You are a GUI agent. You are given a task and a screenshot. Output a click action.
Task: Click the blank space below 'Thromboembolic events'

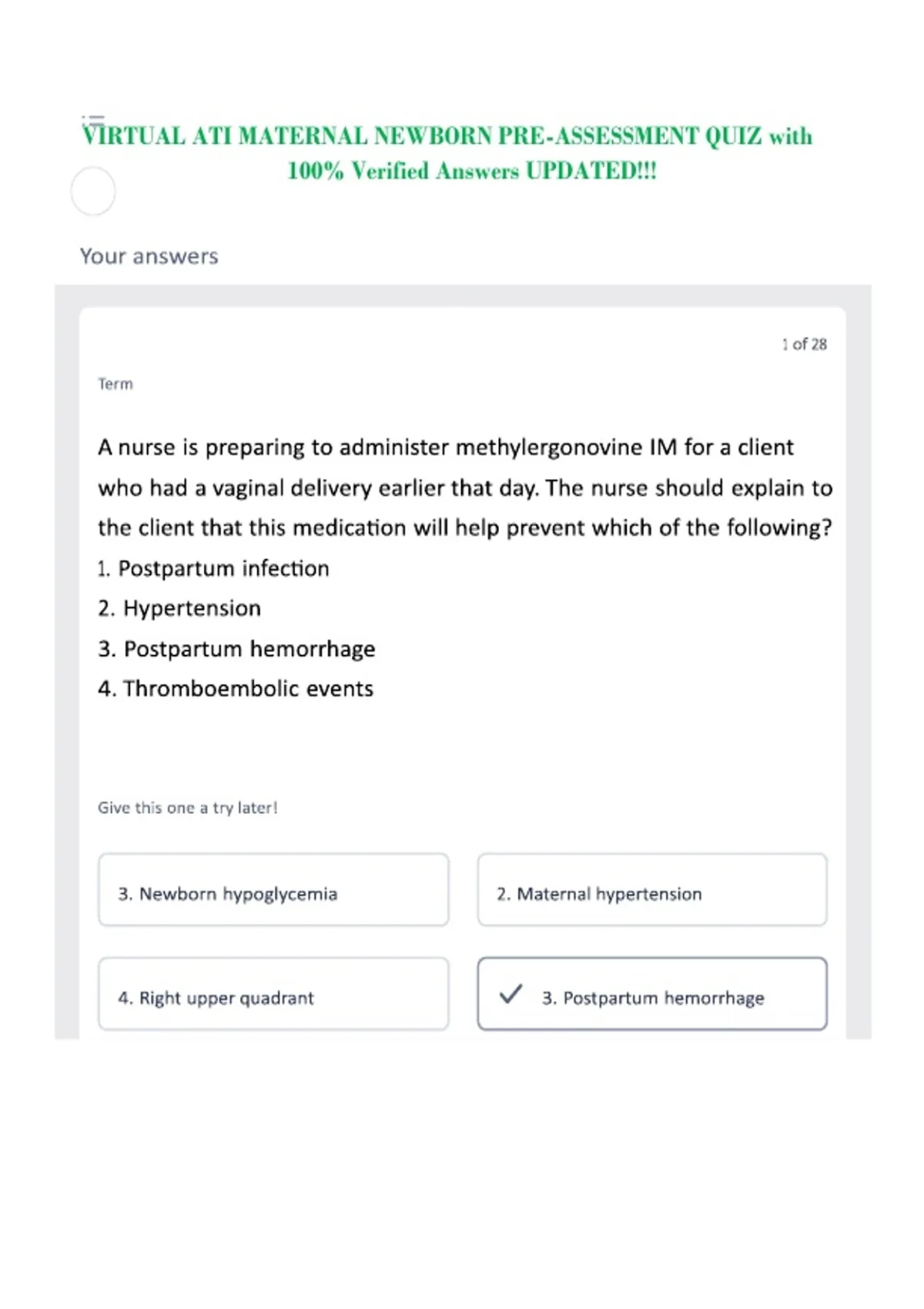[x=462, y=747]
